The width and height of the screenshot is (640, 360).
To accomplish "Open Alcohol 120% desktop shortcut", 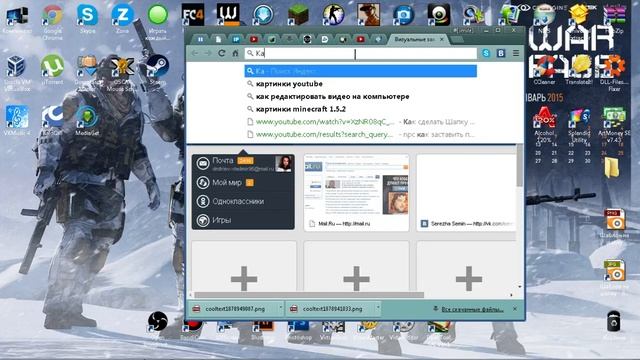I will pyautogui.click(x=544, y=124).
